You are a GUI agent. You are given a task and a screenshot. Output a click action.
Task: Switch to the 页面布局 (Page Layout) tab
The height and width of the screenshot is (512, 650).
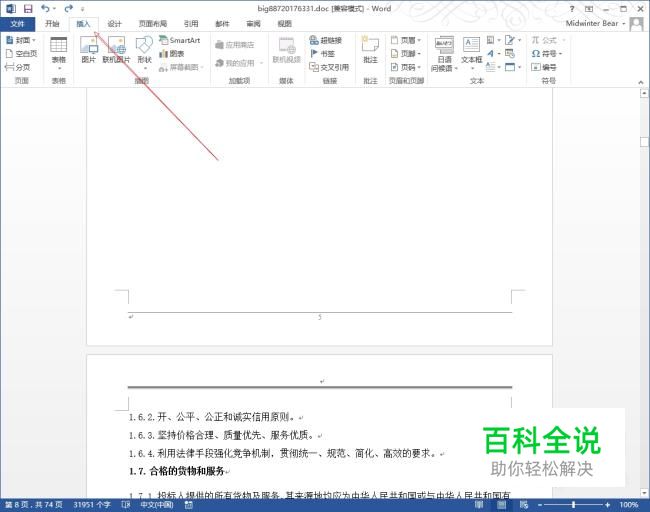pyautogui.click(x=153, y=24)
